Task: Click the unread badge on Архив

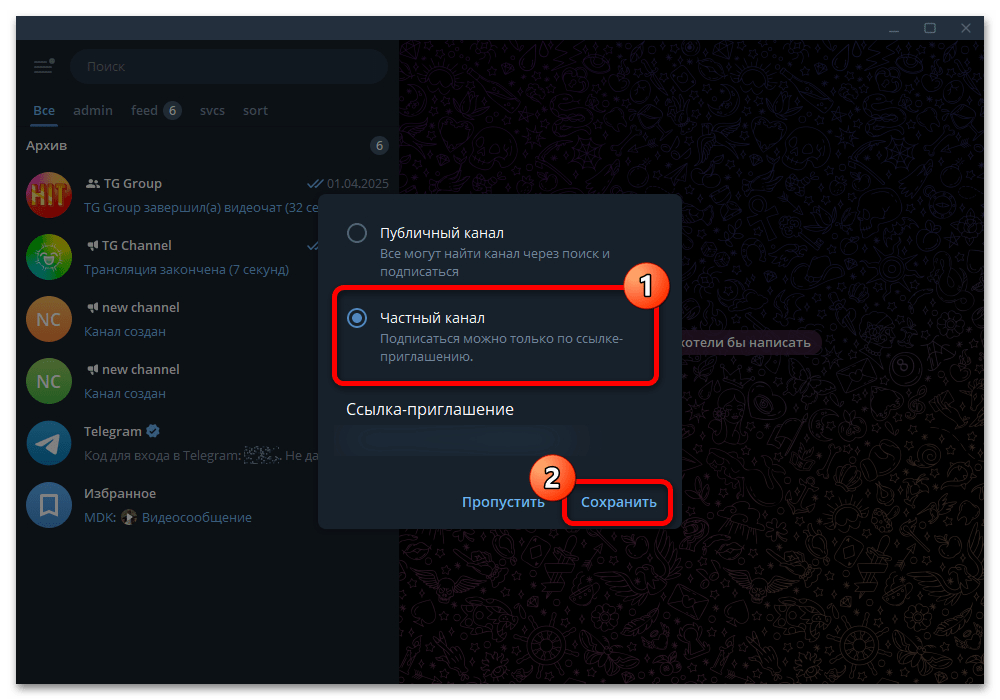Action: click(x=379, y=146)
